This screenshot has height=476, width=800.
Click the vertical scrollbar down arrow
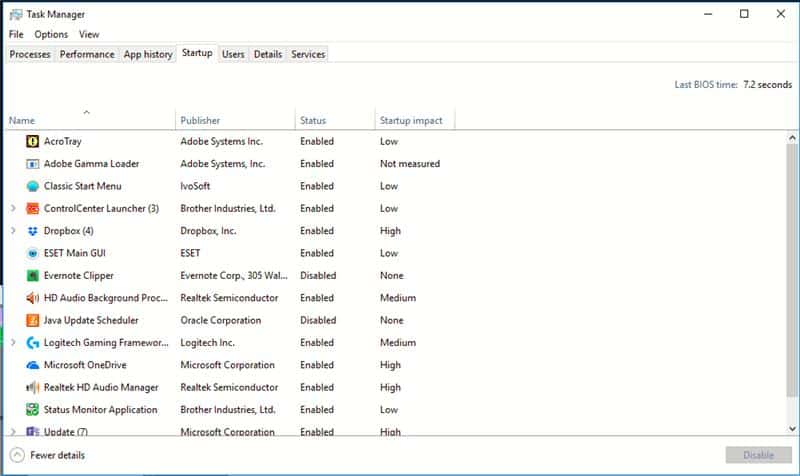coord(792,429)
